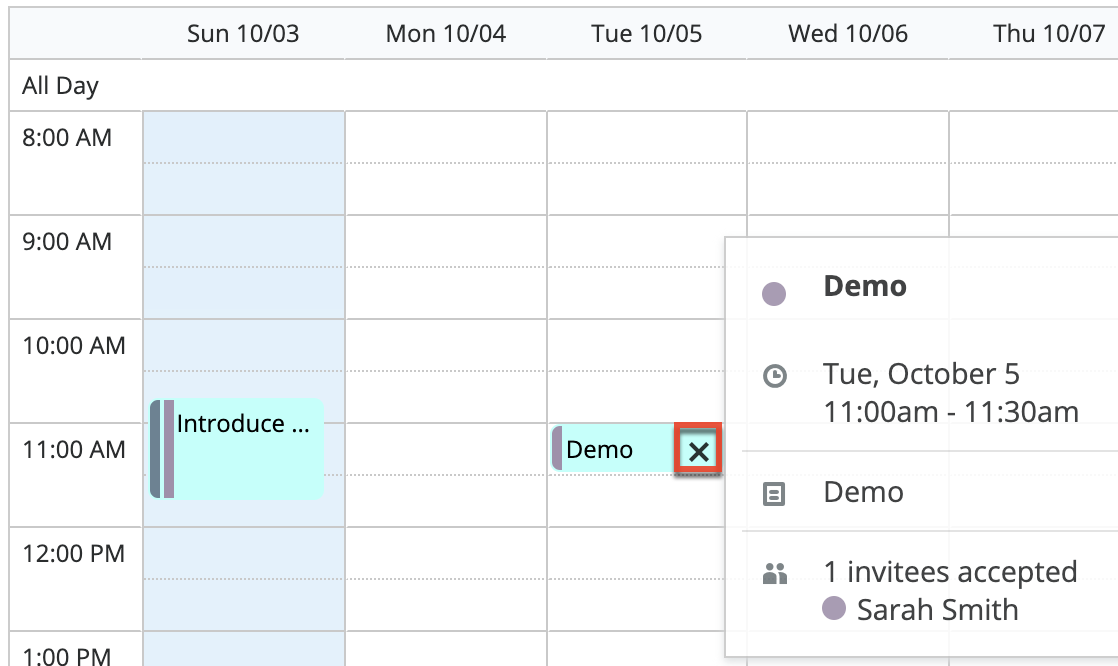Click the Demo title in the popup
This screenshot has height=666, width=1118.
pyautogui.click(x=865, y=287)
